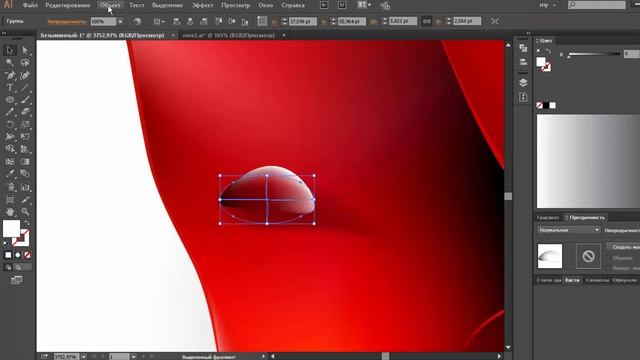Select the Zoom magnifier tool

[x=25, y=212]
